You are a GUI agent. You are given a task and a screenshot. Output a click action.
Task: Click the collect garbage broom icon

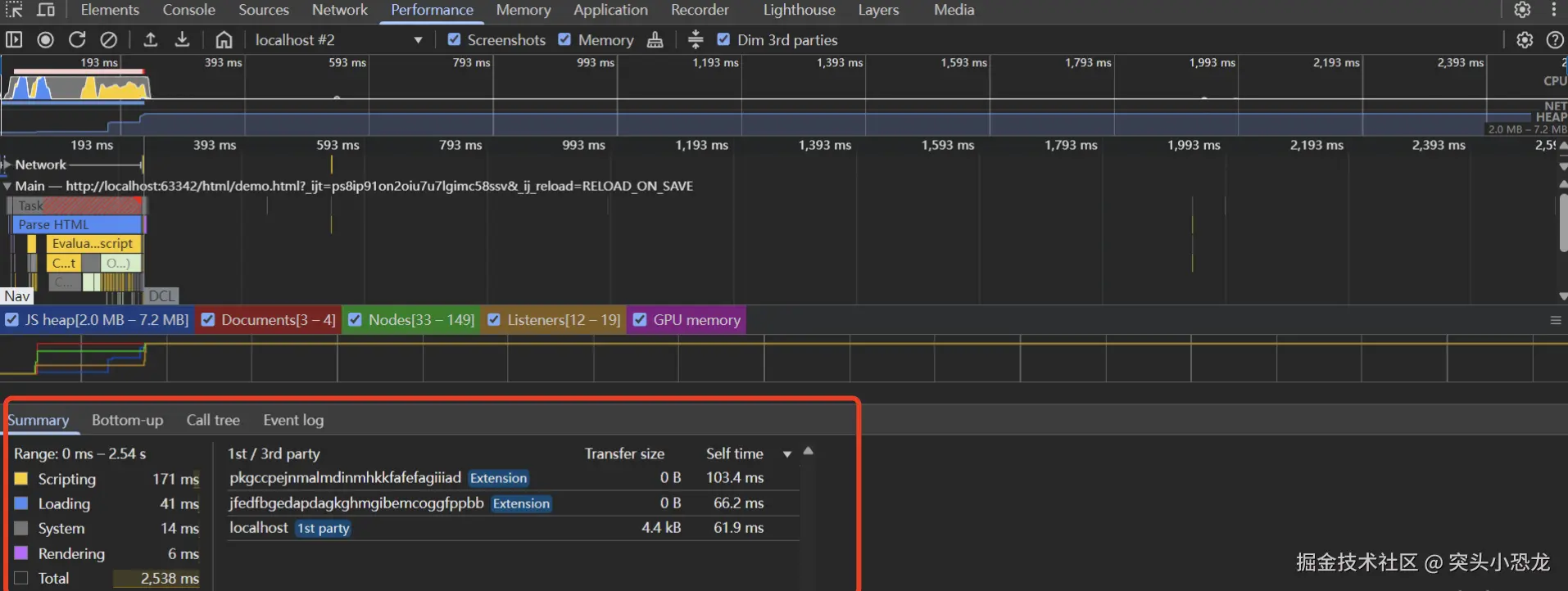655,39
